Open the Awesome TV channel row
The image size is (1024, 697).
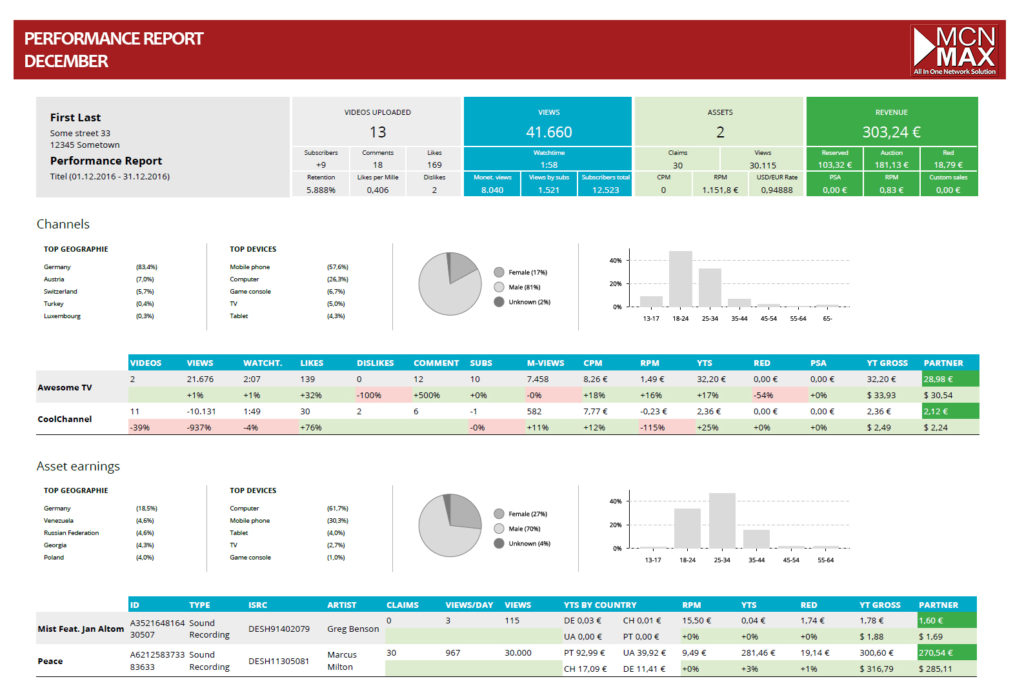tap(67, 387)
